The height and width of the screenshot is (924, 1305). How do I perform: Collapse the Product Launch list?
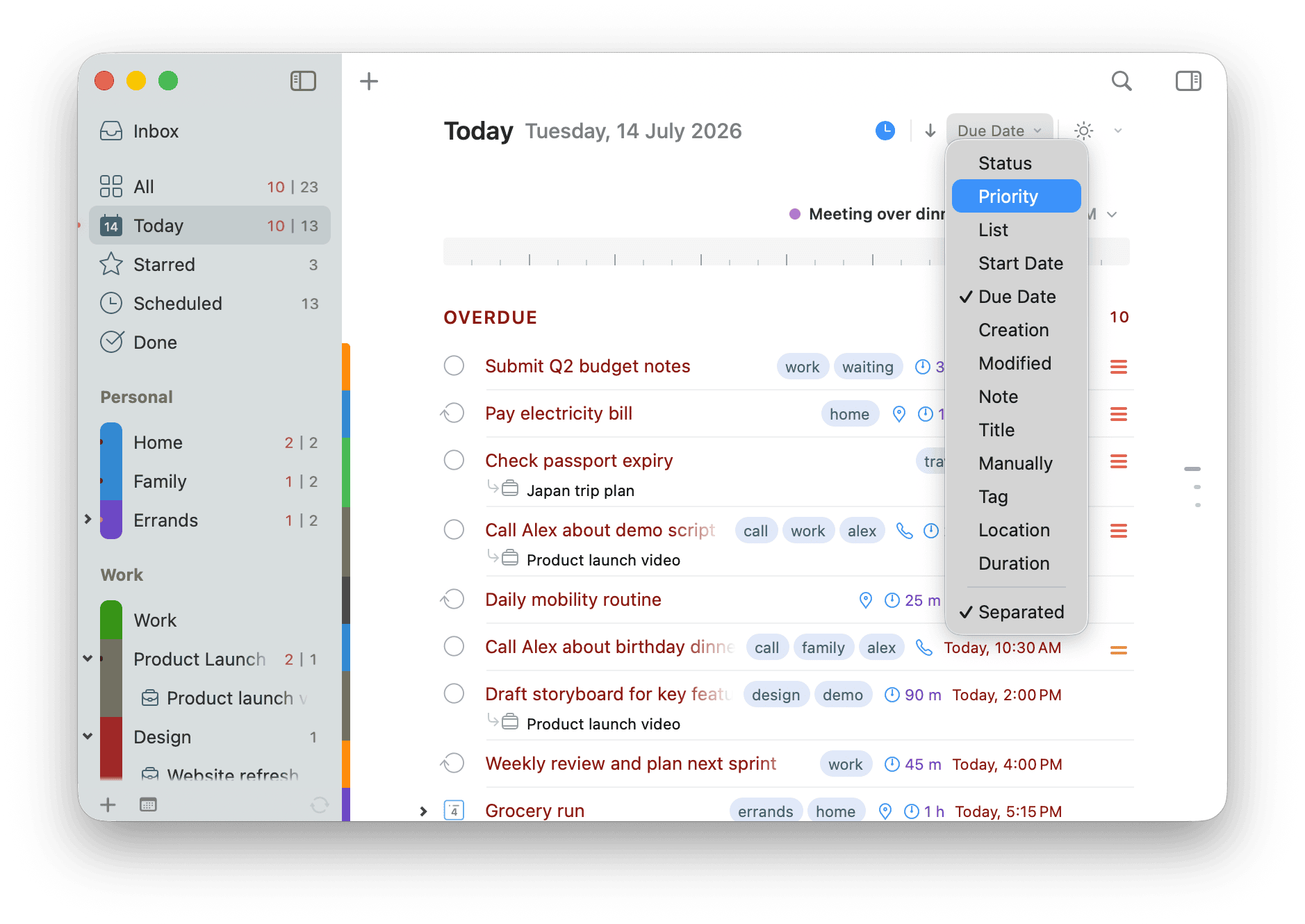click(88, 658)
